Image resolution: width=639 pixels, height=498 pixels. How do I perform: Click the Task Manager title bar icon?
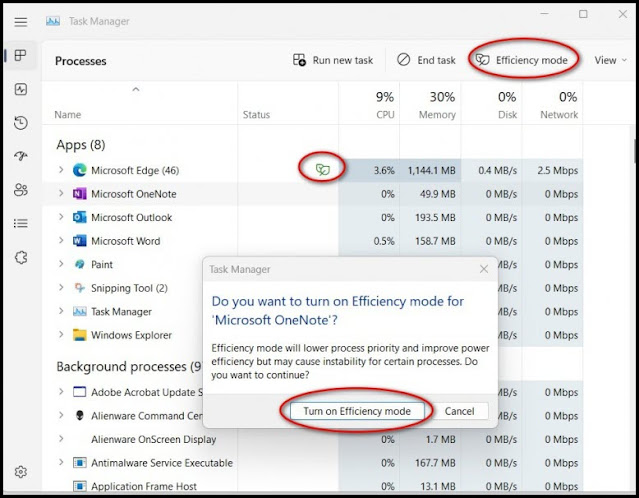coord(53,21)
